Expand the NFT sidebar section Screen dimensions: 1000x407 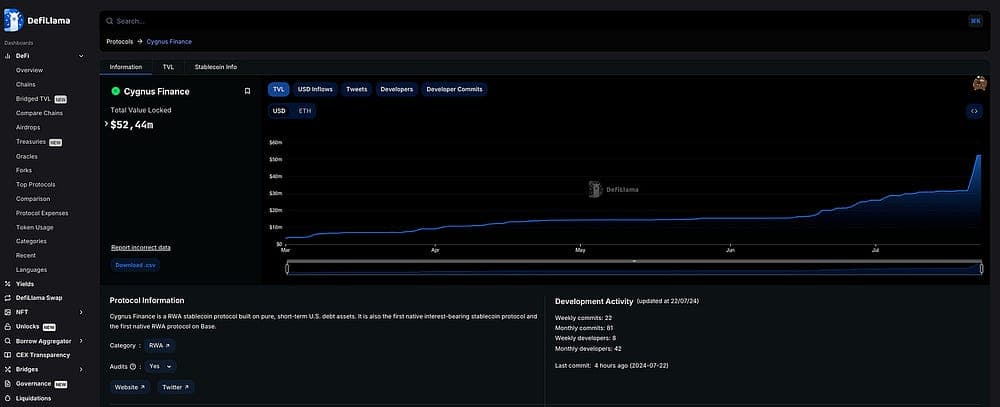81,312
